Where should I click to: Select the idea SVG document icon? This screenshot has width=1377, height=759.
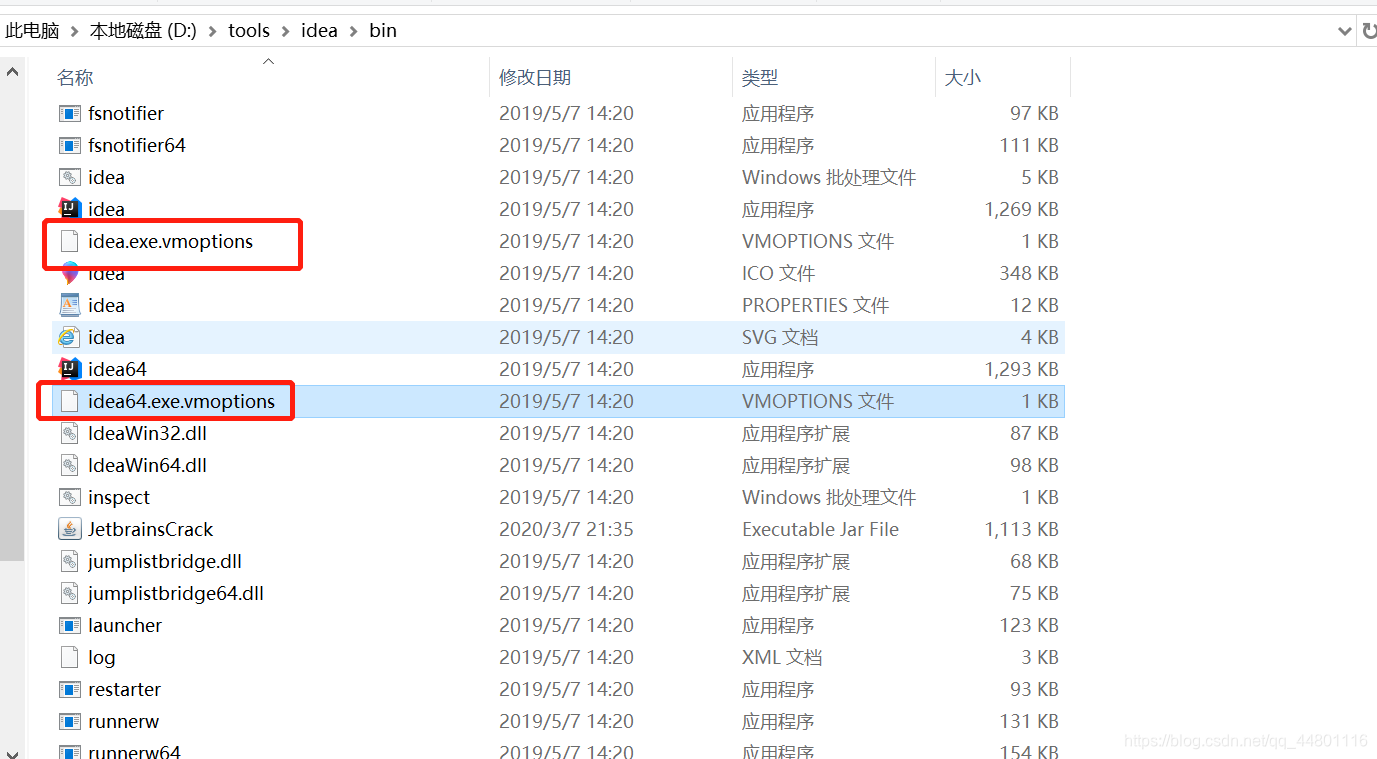coord(69,337)
